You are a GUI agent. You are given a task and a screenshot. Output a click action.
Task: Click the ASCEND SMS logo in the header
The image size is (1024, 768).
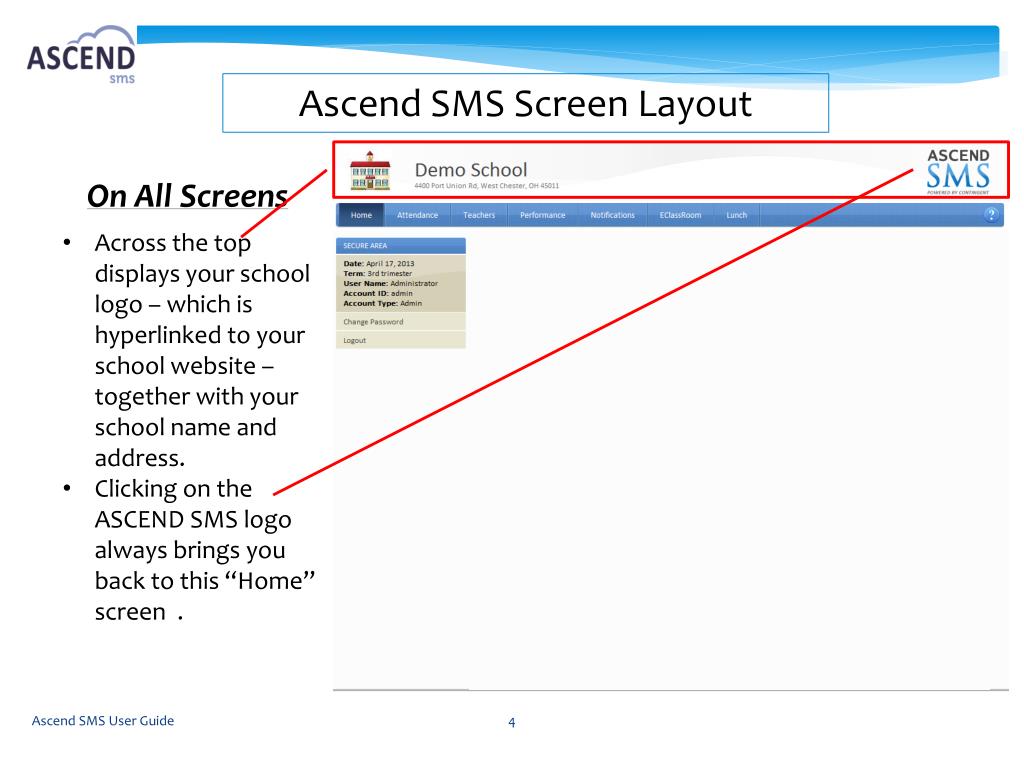tap(958, 172)
